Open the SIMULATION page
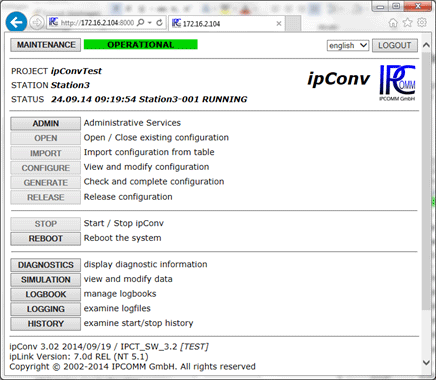The width and height of the screenshot is (436, 380). pos(46,280)
